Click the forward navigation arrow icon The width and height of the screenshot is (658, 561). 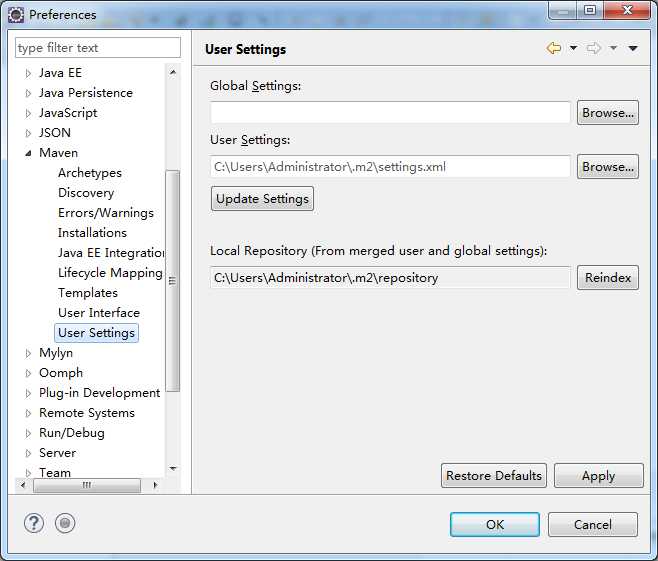[594, 48]
